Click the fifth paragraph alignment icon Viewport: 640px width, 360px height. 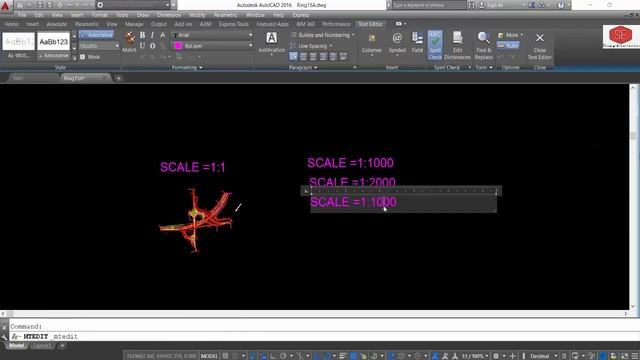point(333,56)
